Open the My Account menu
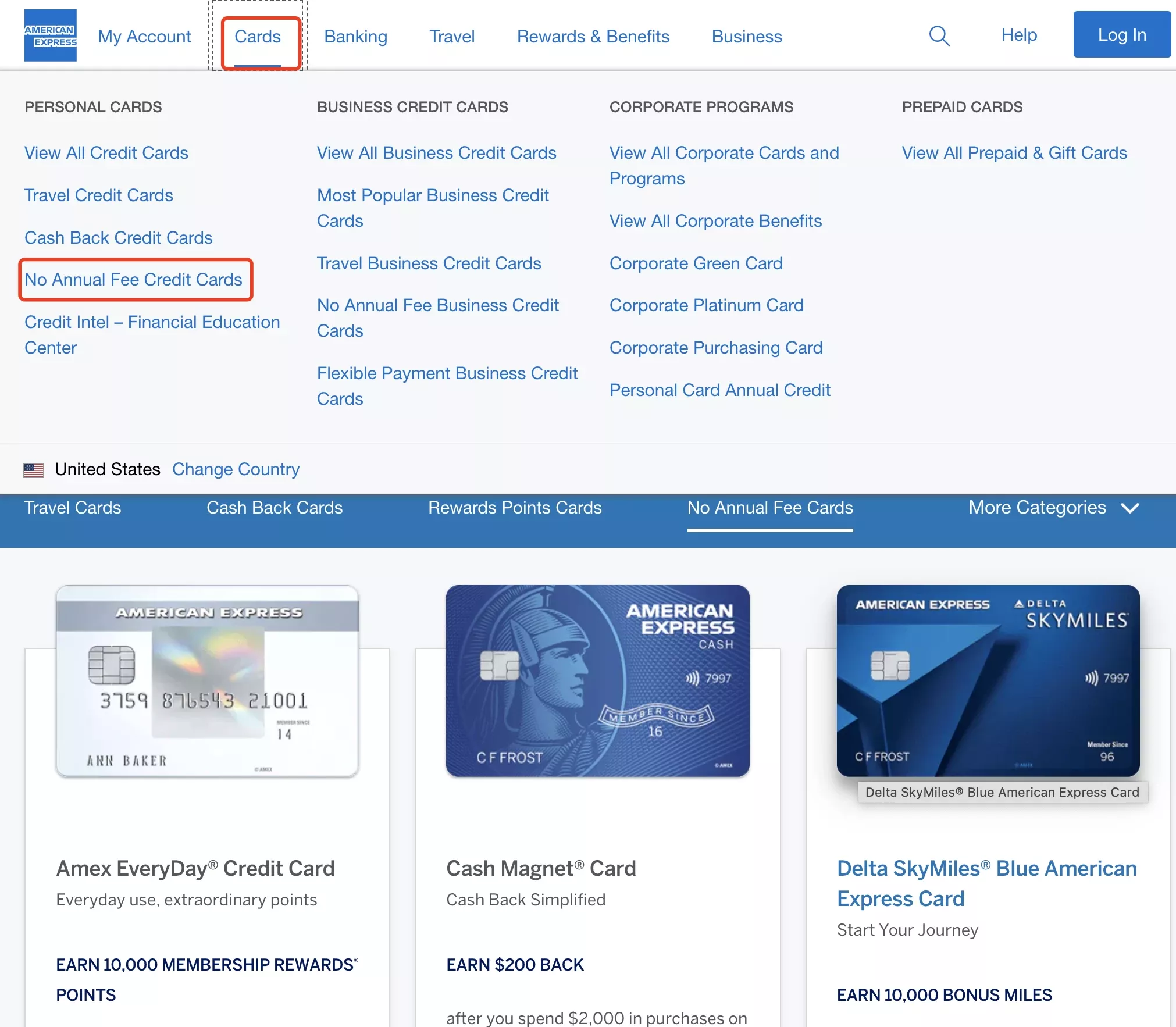Image resolution: width=1176 pixels, height=1027 pixels. point(144,36)
